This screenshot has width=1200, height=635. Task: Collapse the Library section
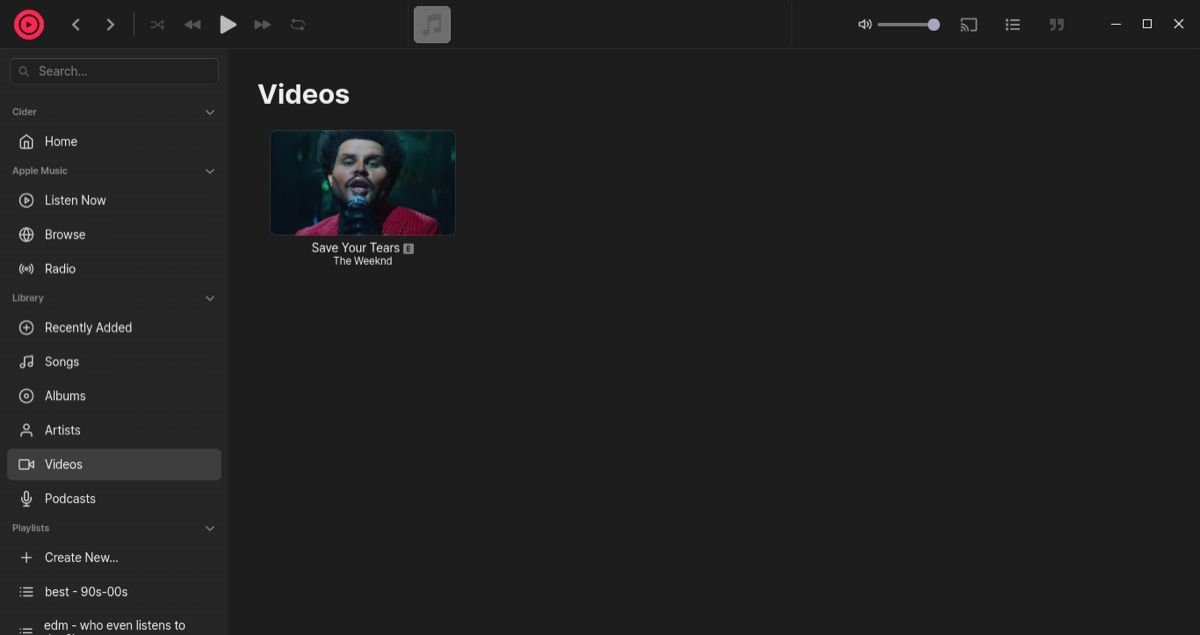click(x=210, y=298)
